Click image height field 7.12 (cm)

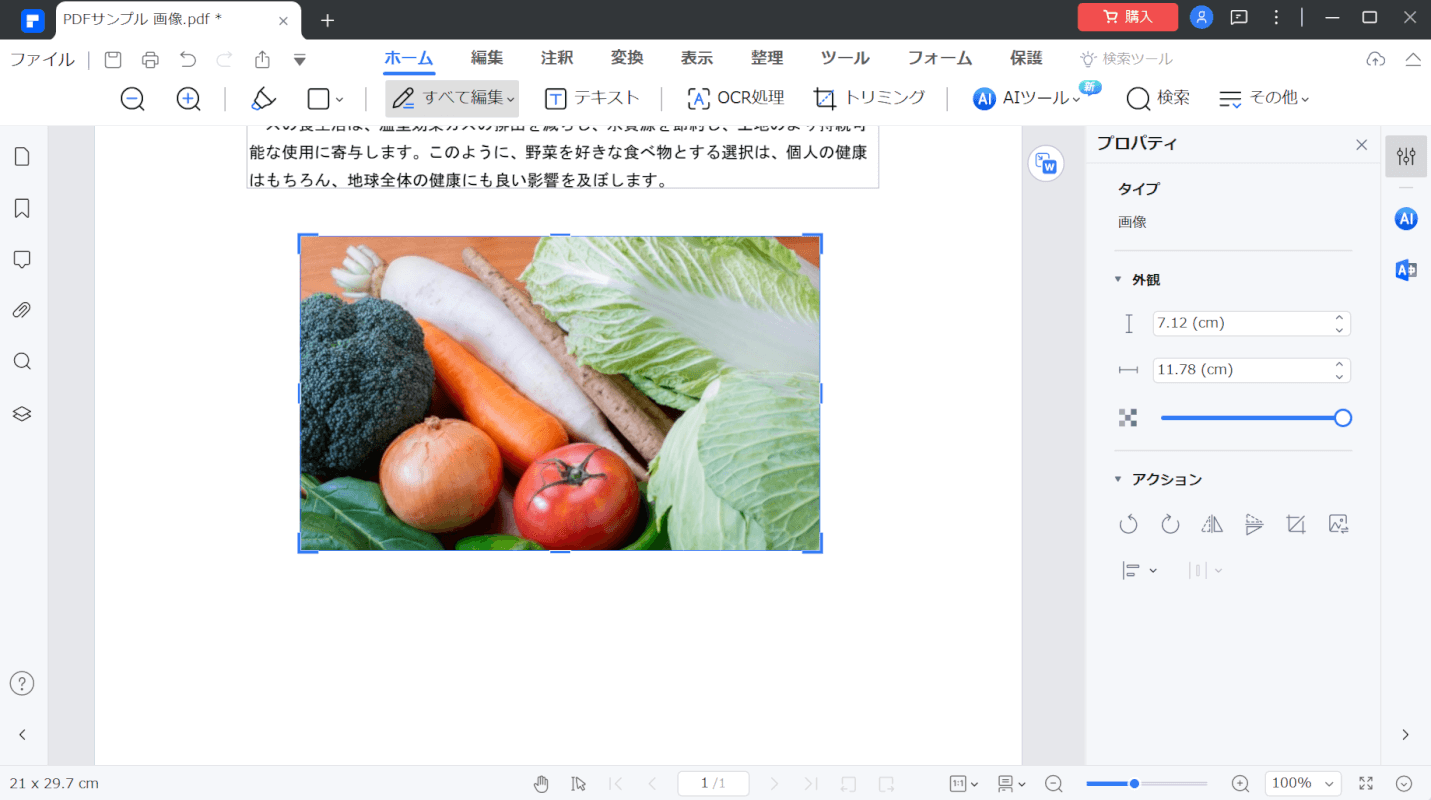coord(1251,323)
